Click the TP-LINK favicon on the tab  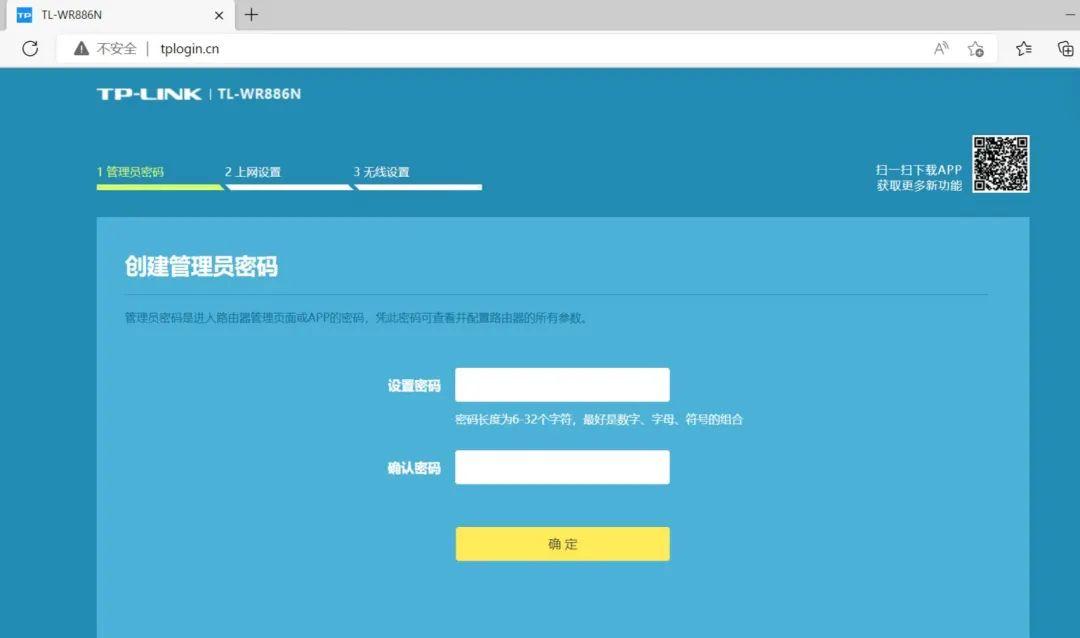tap(24, 15)
